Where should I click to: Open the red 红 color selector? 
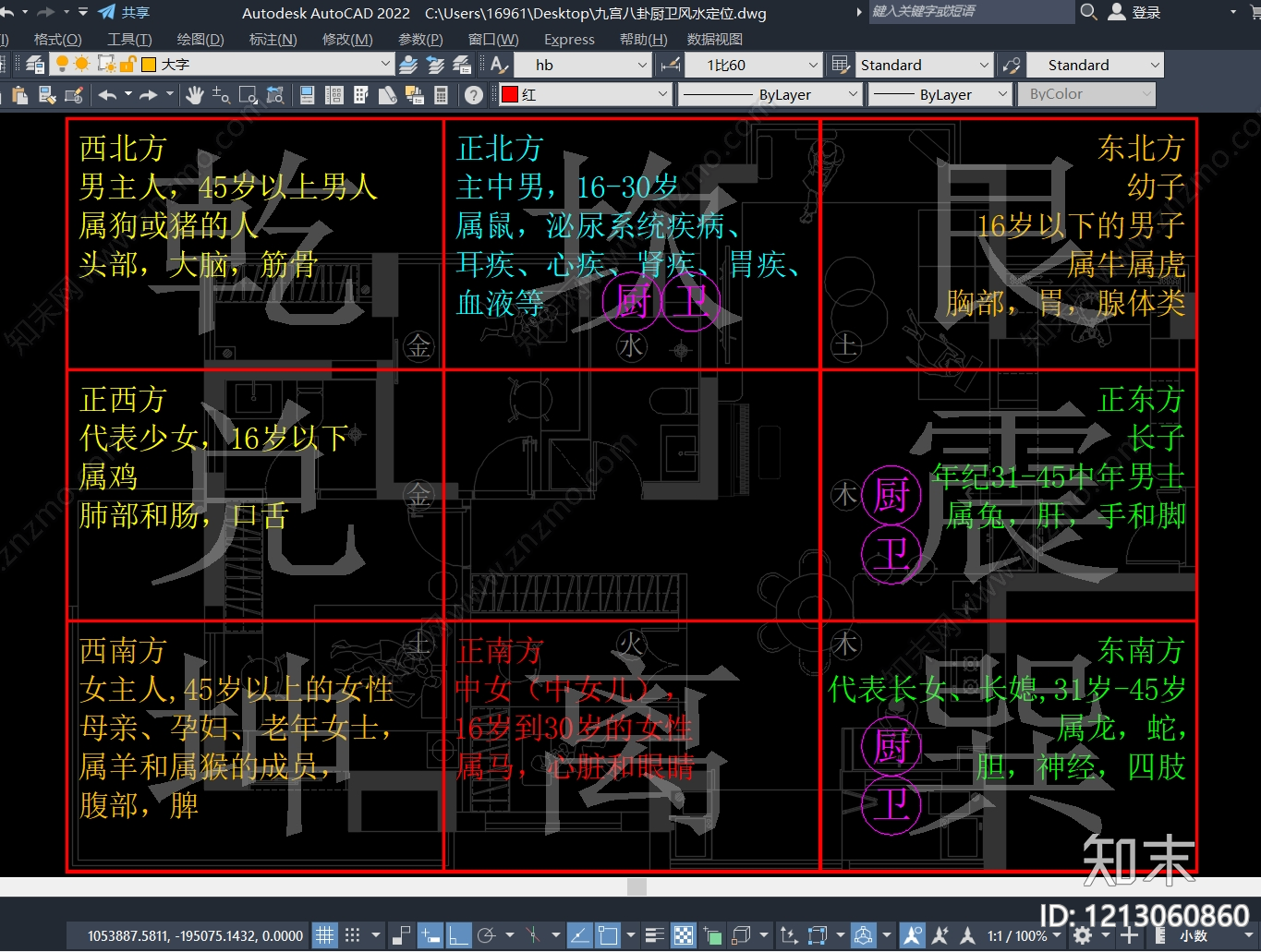582,94
